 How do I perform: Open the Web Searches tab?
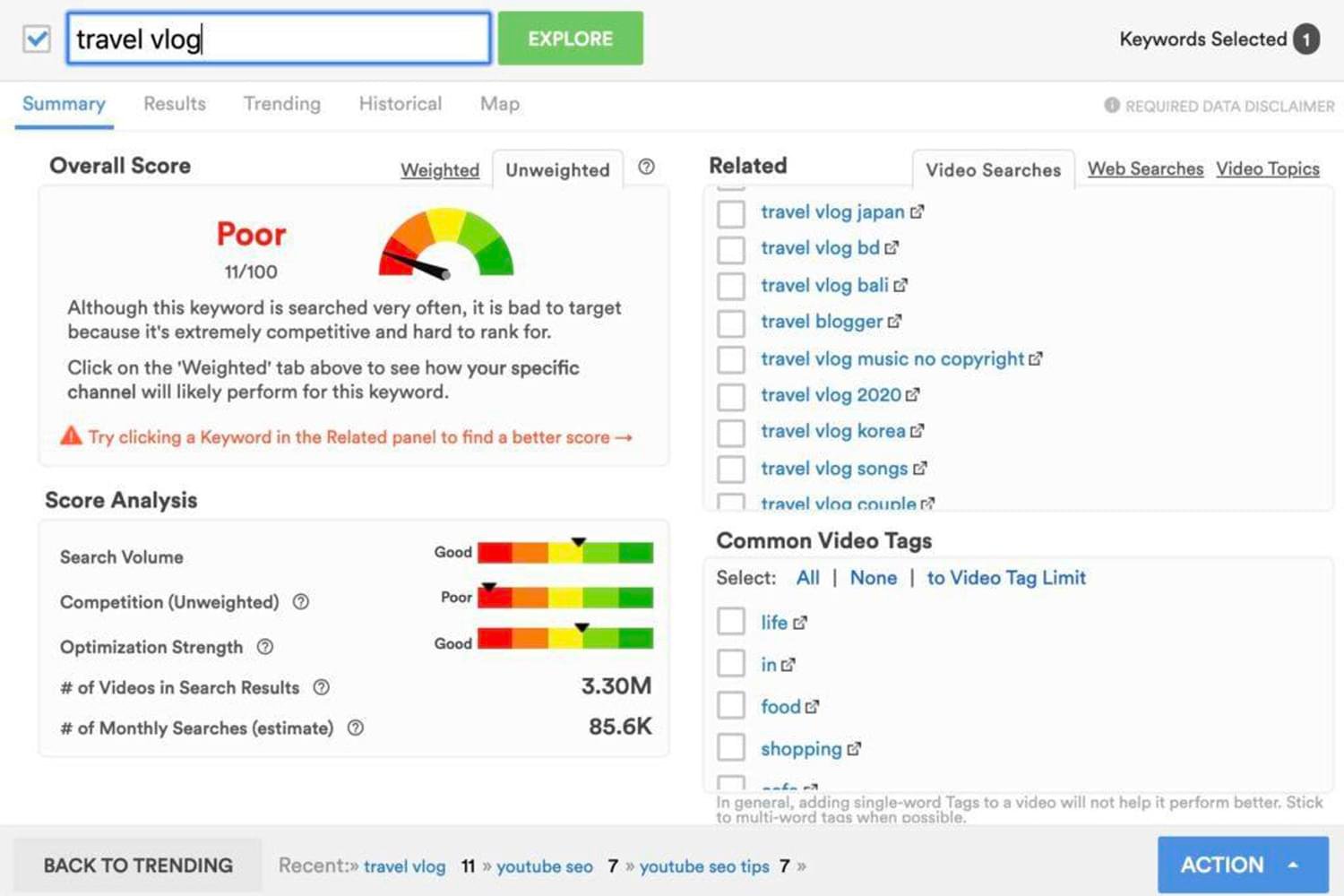[1144, 168]
